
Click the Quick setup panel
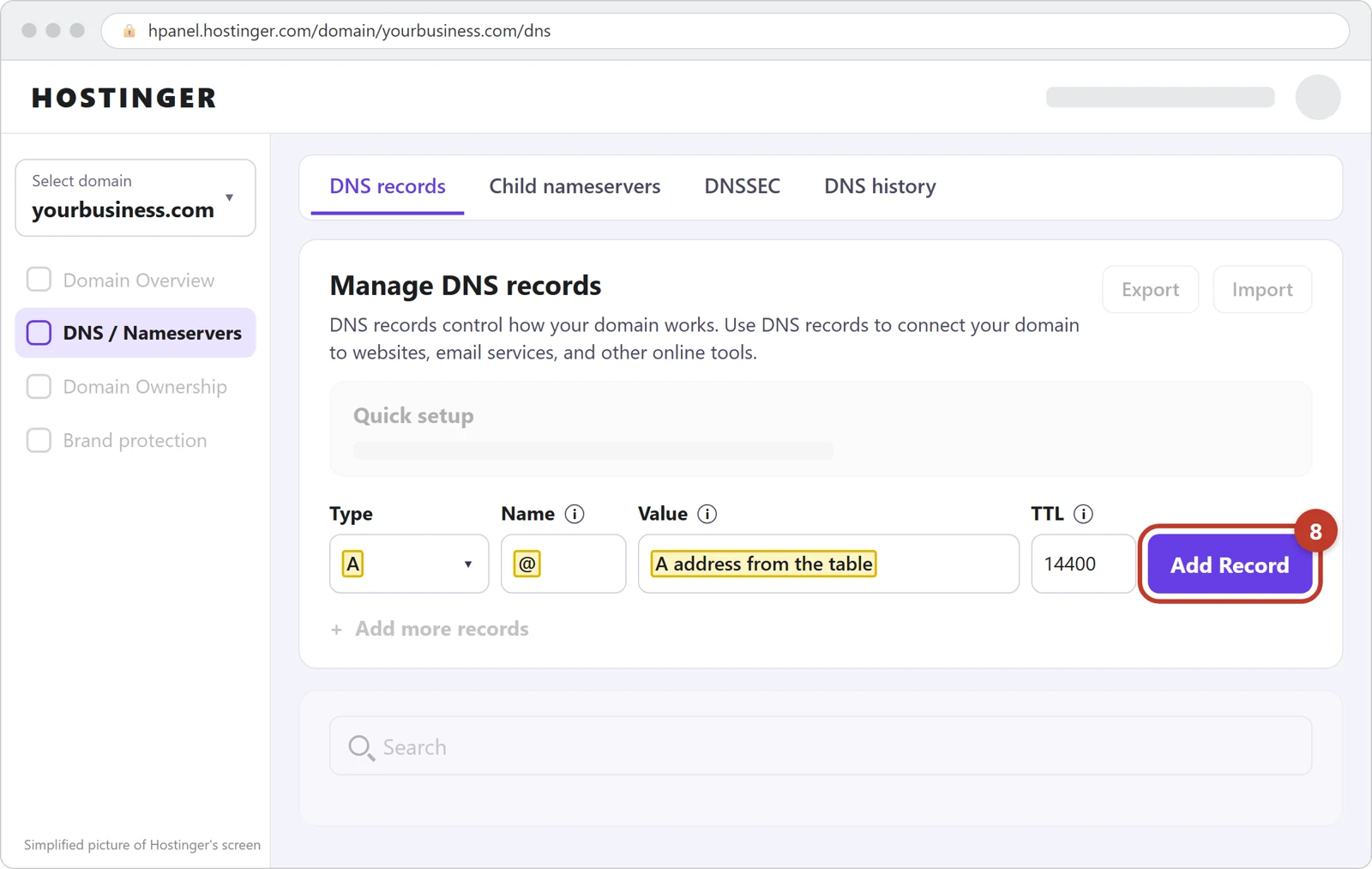(x=821, y=429)
